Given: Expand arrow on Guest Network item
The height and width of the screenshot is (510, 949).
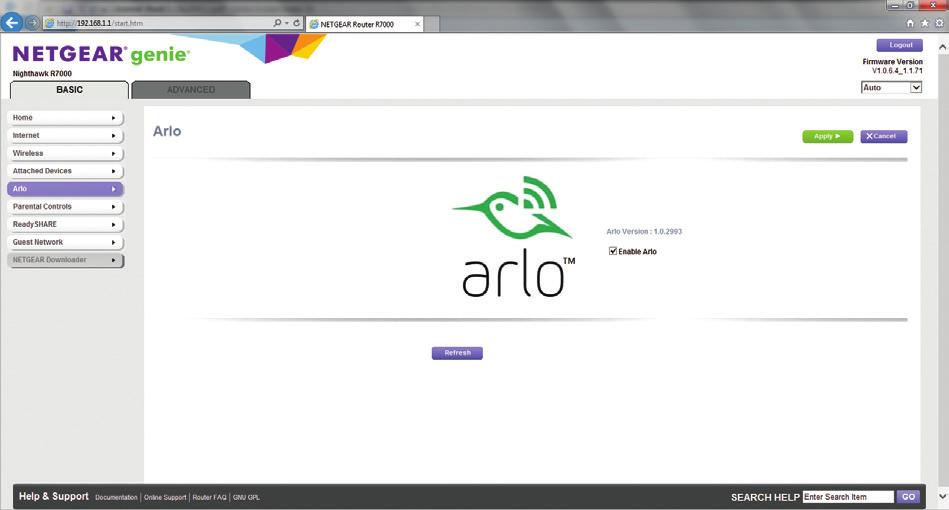Looking at the screenshot, I should click(113, 242).
